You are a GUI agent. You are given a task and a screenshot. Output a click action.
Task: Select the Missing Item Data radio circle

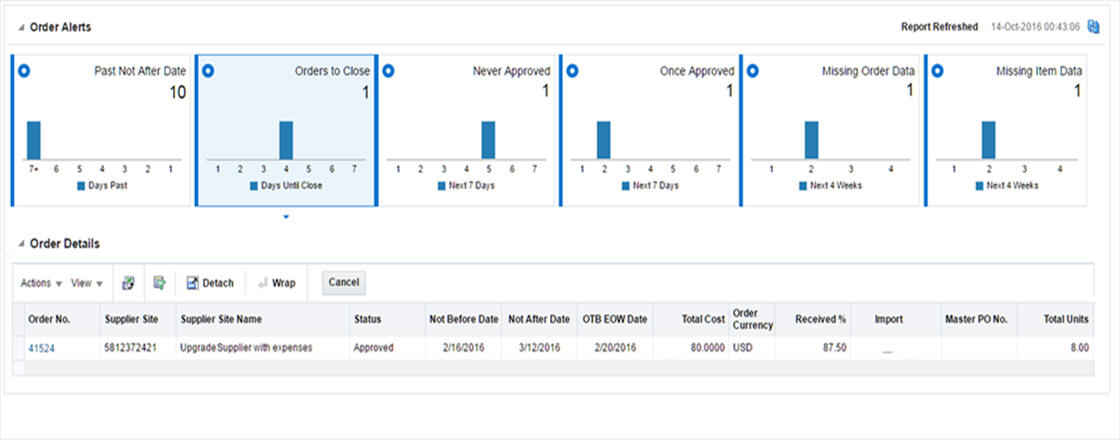click(937, 71)
